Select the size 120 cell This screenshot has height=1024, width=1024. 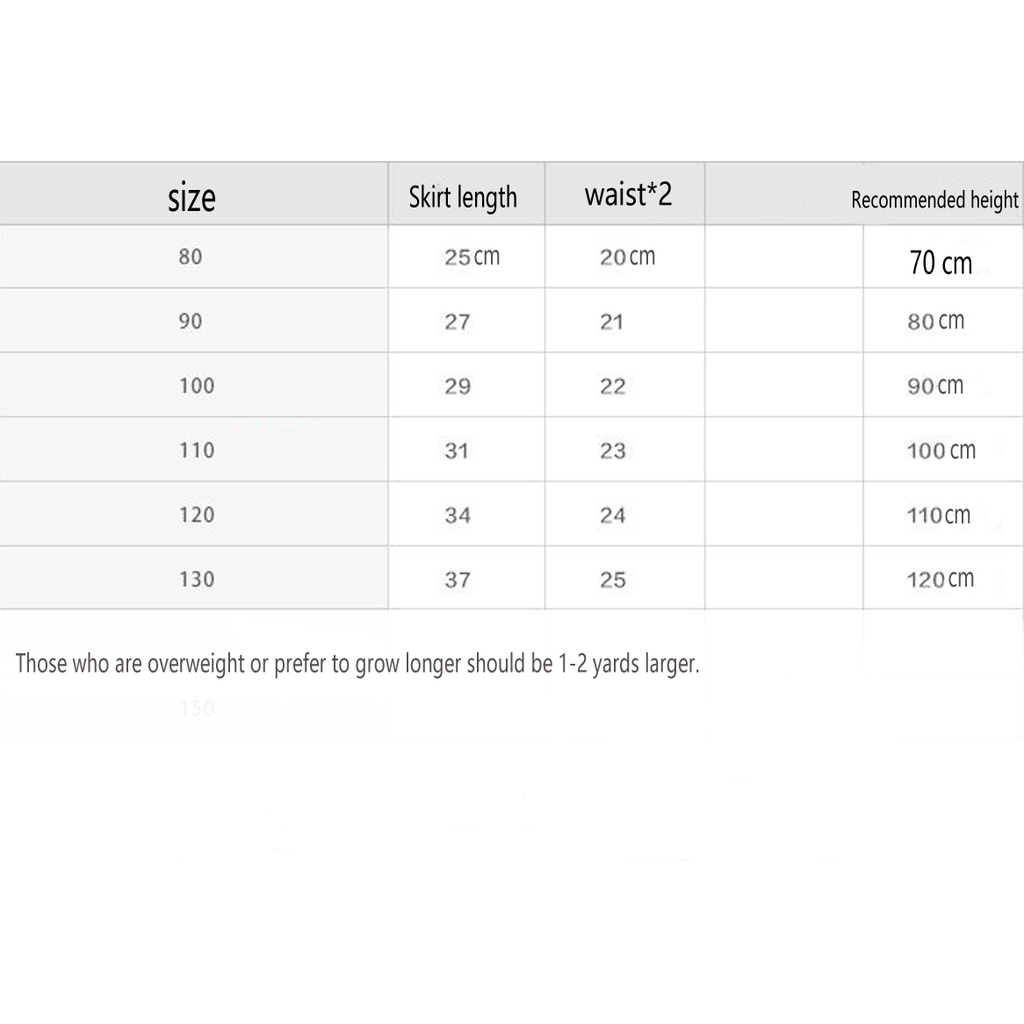[197, 515]
